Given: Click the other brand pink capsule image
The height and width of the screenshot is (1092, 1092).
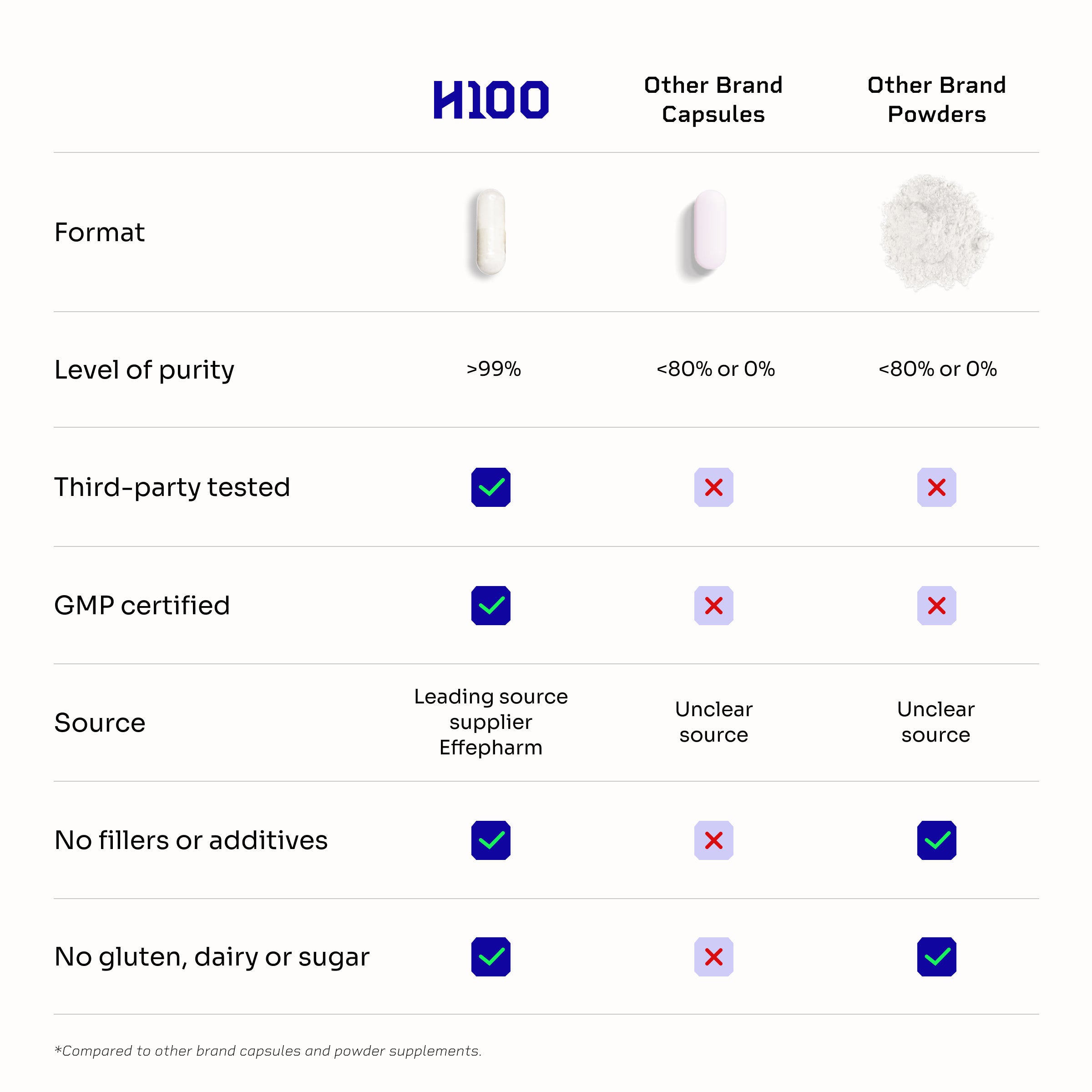Looking at the screenshot, I should coord(709,230).
